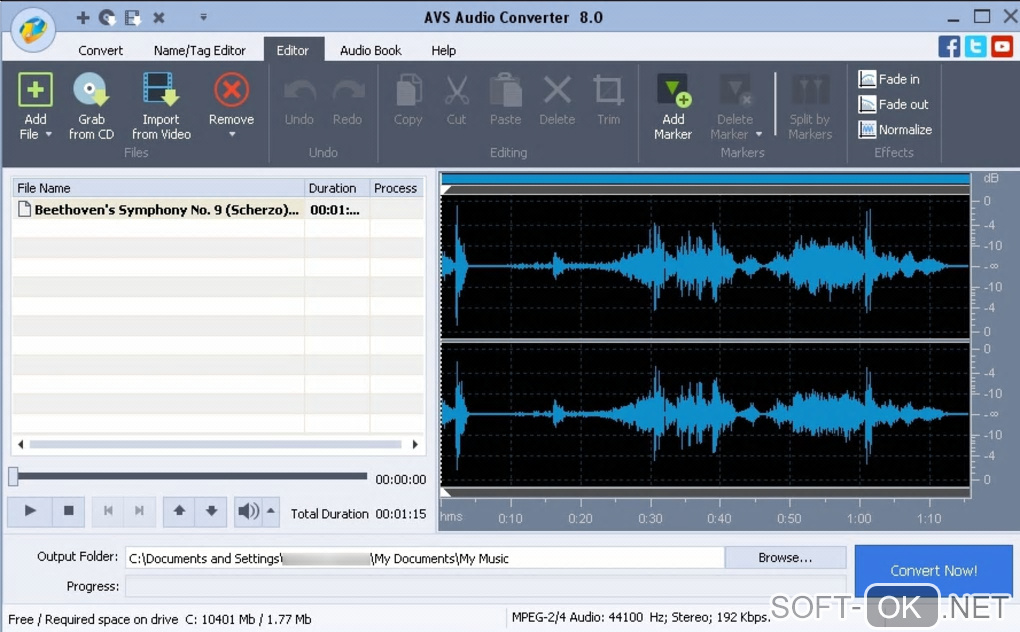This screenshot has height=632, width=1020.
Task: Open the YouTube channel icon
Action: [x=1002, y=47]
